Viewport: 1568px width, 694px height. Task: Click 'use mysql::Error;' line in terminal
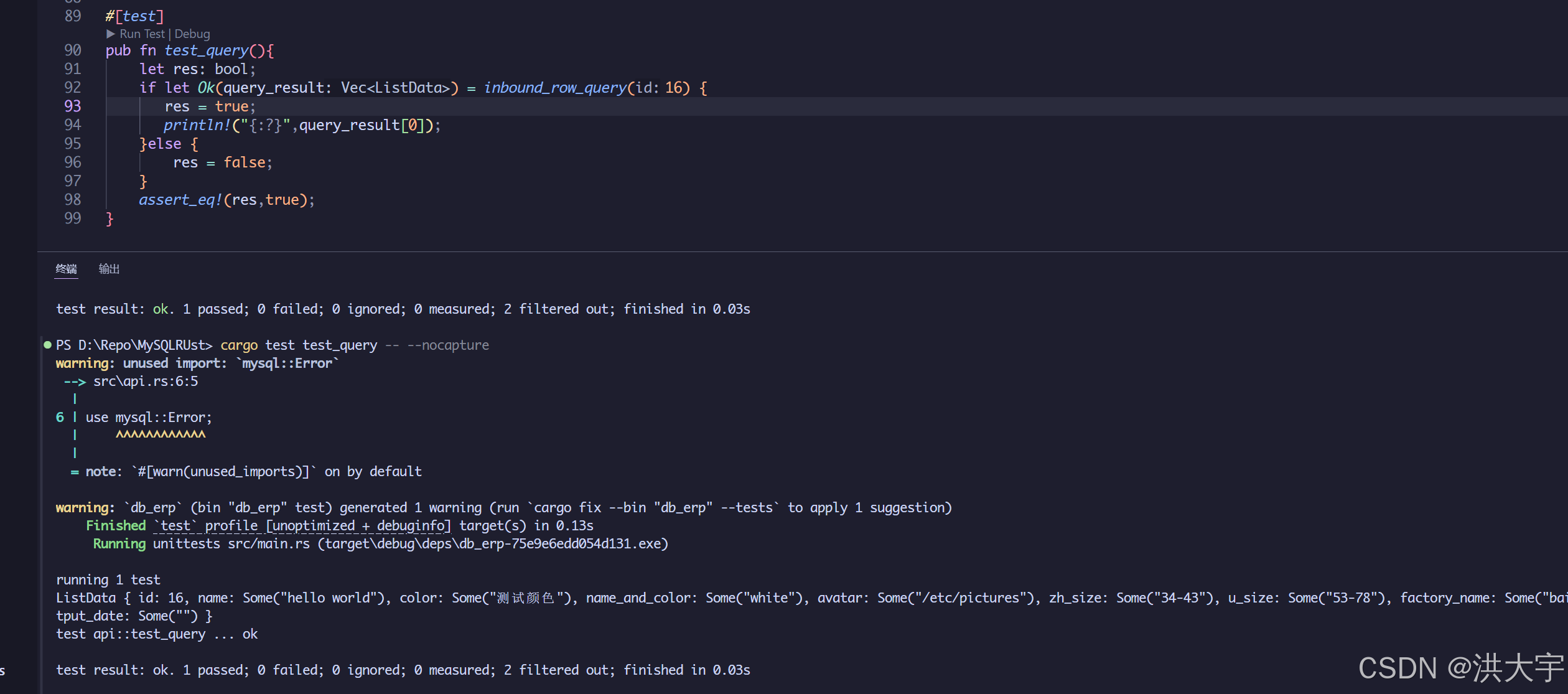pyautogui.click(x=149, y=418)
